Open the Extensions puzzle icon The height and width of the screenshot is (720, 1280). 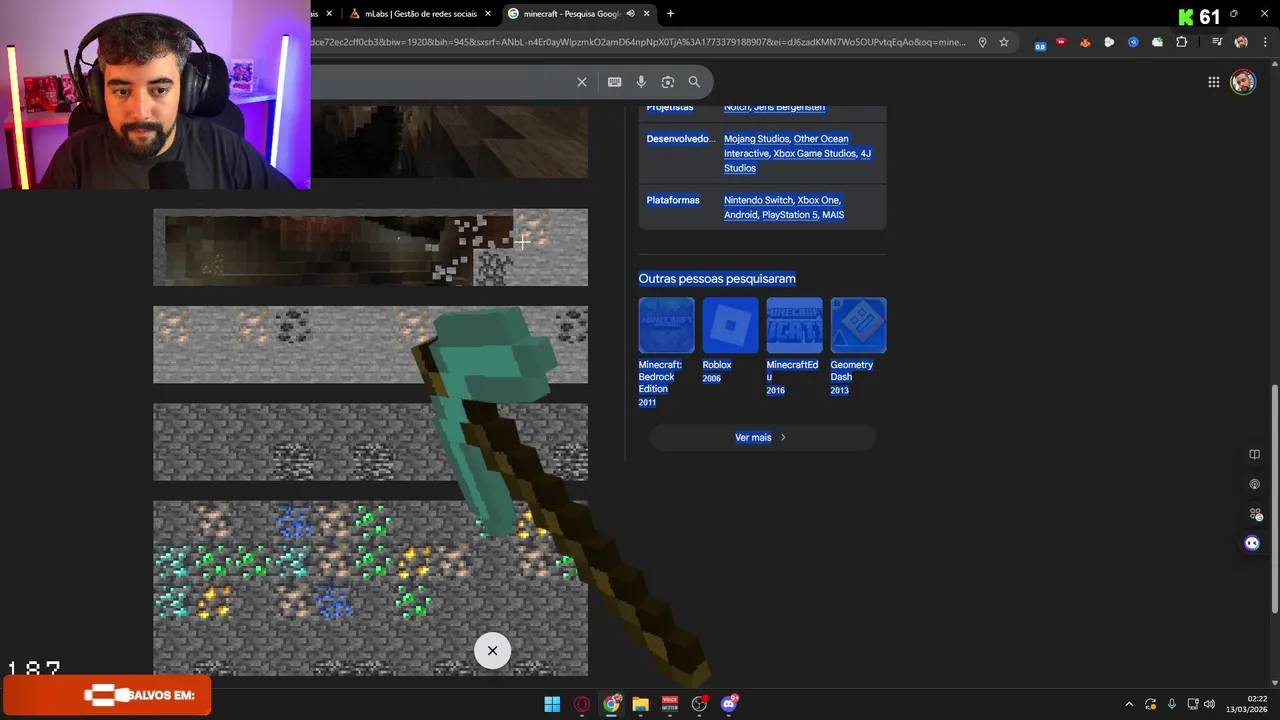(1182, 42)
